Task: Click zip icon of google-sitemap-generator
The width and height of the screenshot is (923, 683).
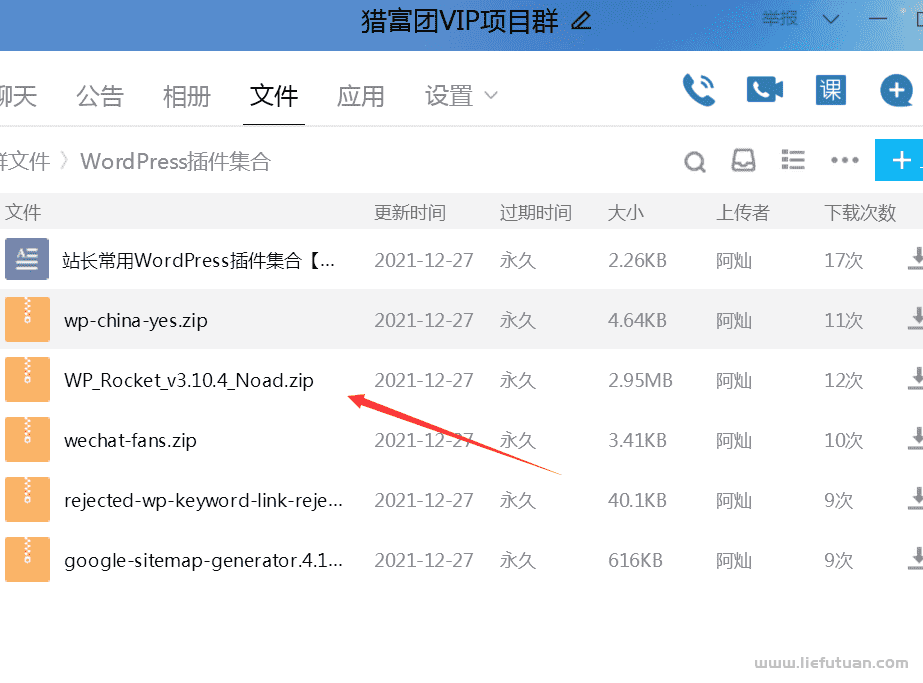Action: pyautogui.click(x=27, y=559)
